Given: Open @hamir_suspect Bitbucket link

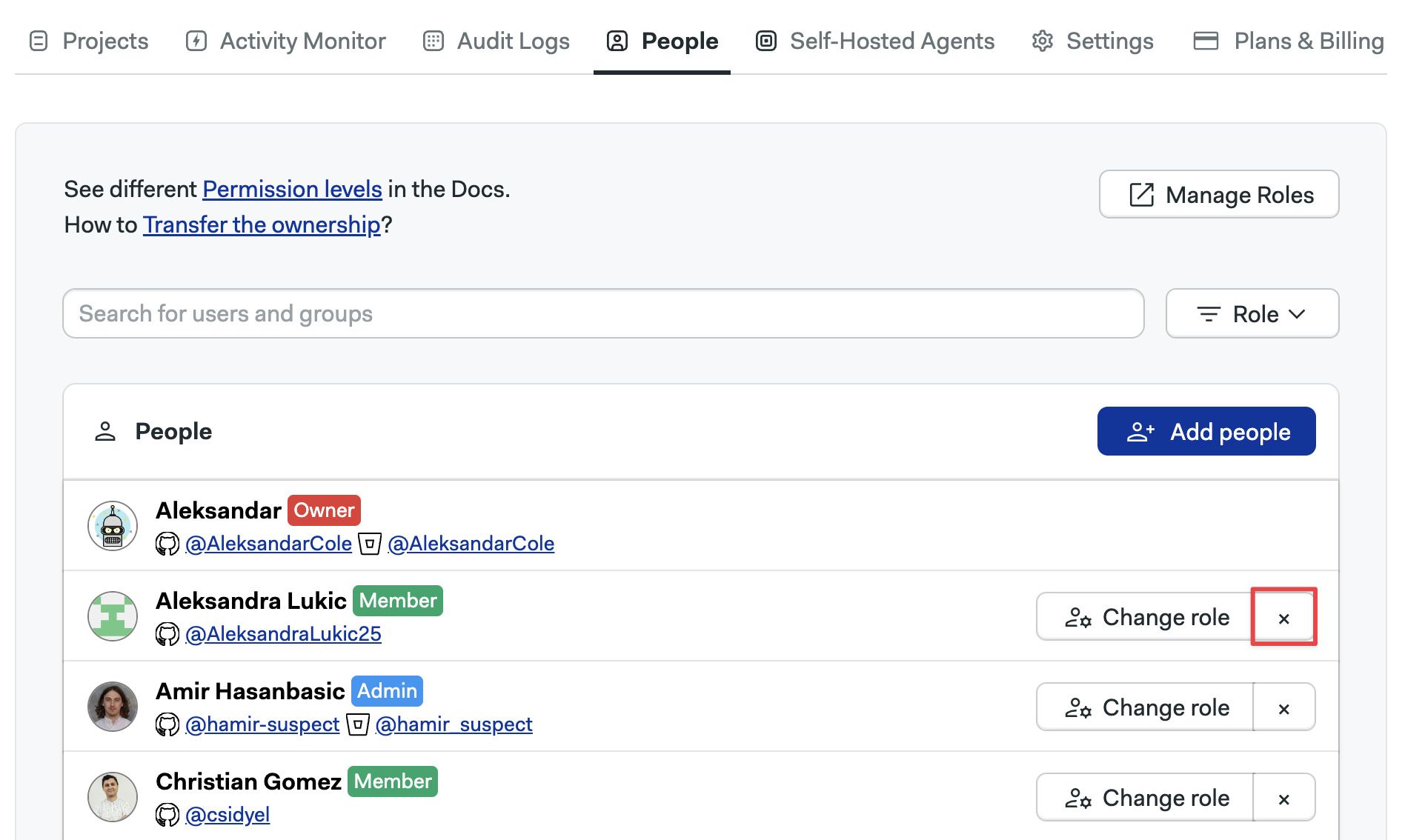Looking at the screenshot, I should coord(454,724).
